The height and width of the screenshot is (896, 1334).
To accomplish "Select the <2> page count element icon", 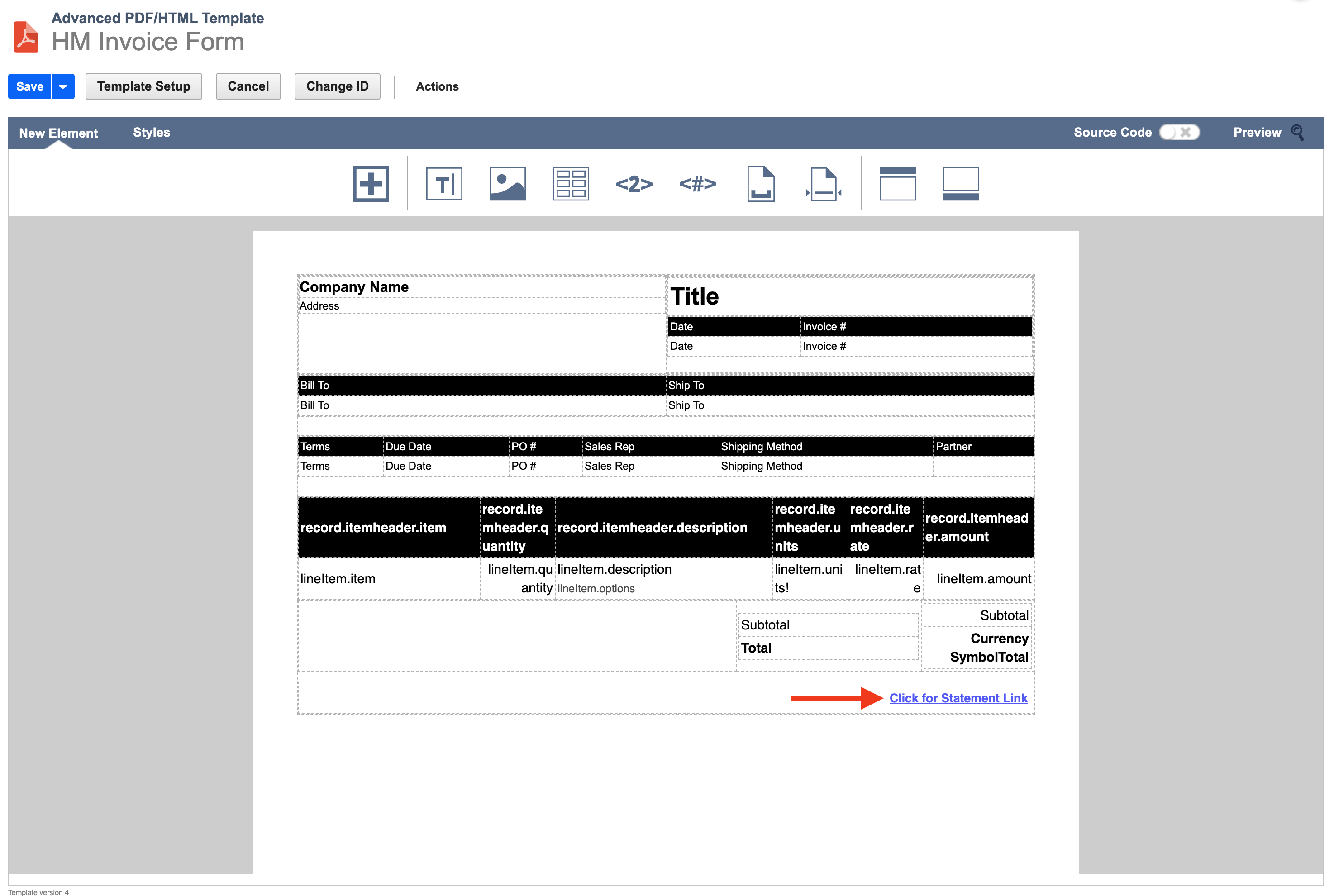I will pyautogui.click(x=634, y=184).
